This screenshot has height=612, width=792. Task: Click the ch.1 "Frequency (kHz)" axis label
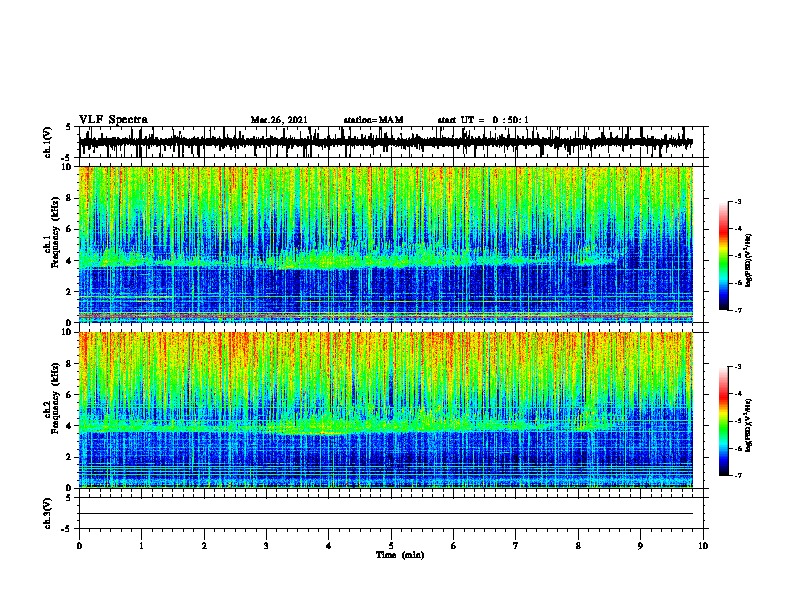55,233
